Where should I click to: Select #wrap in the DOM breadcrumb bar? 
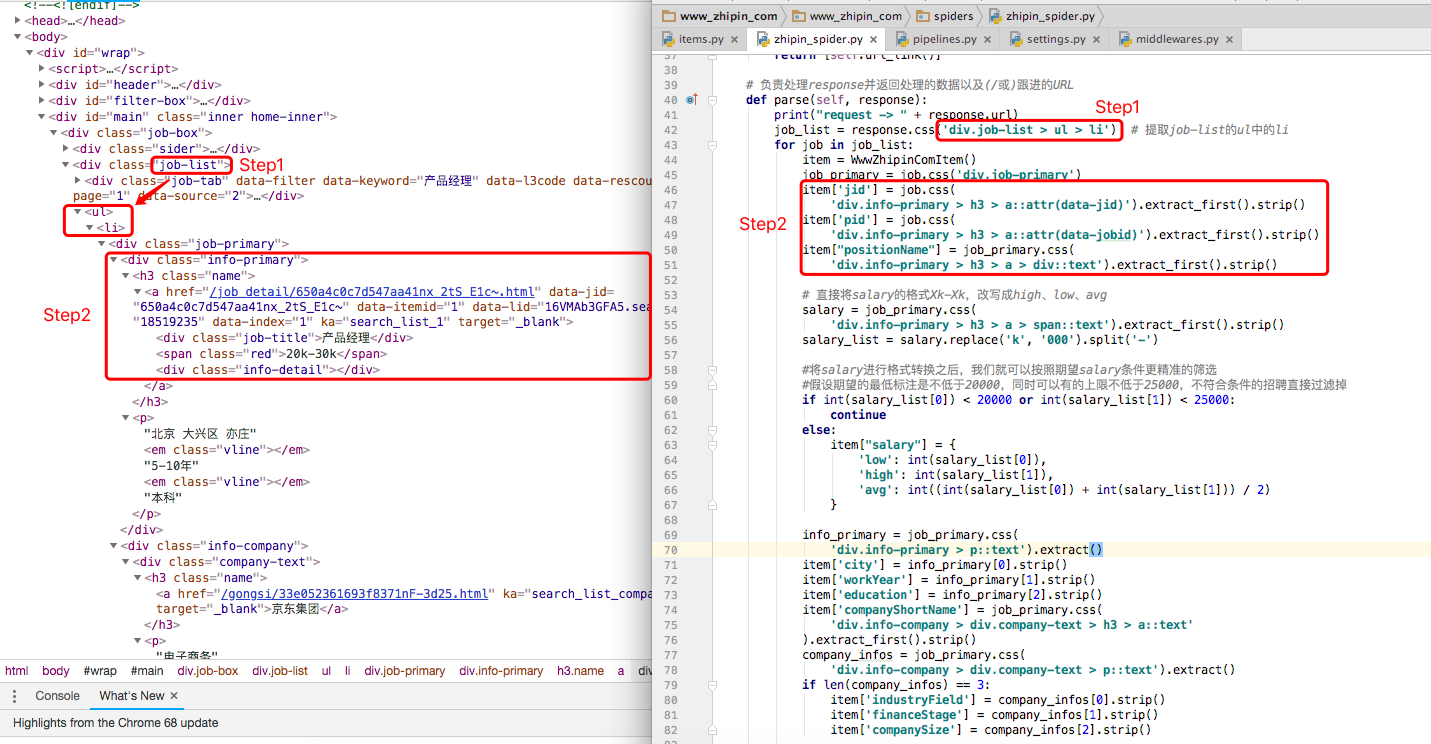(x=100, y=671)
